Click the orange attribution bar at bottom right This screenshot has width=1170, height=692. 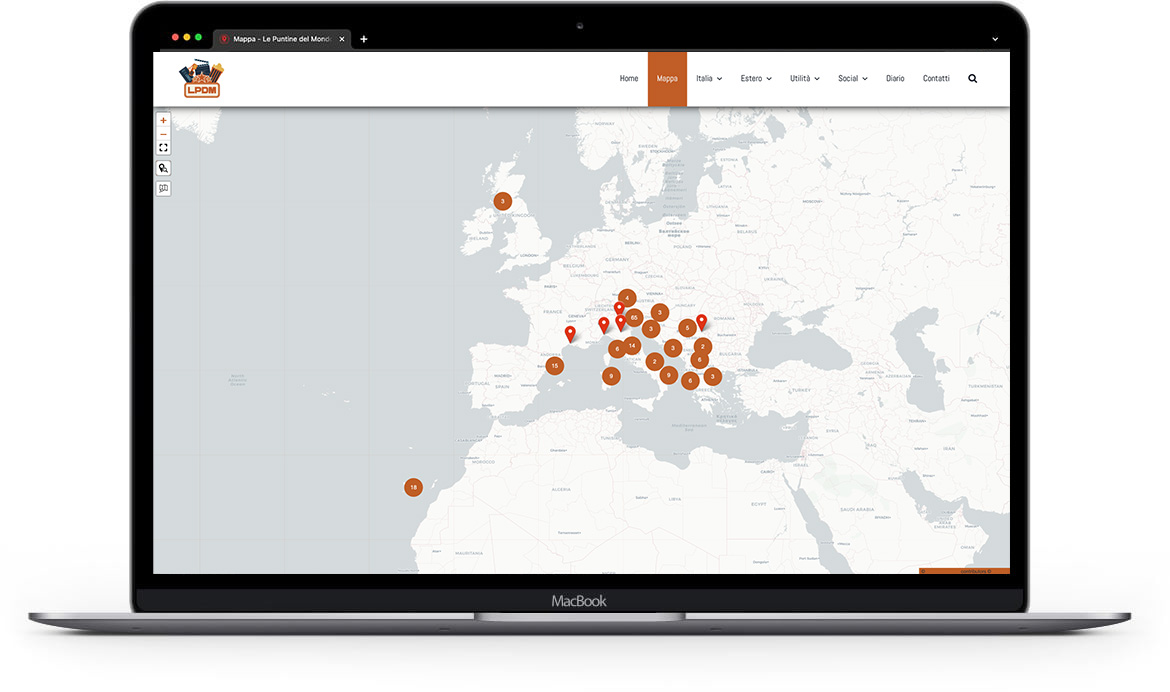click(x=965, y=571)
